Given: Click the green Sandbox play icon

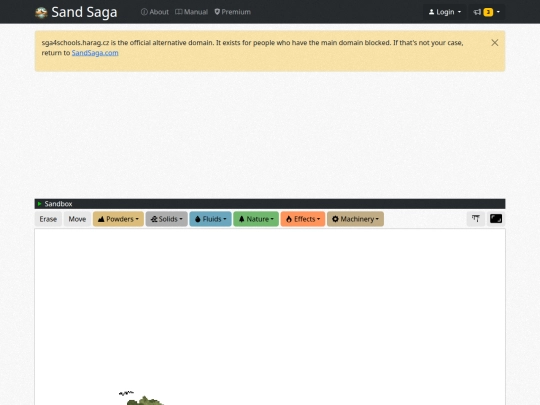Looking at the screenshot, I should click(40, 204).
